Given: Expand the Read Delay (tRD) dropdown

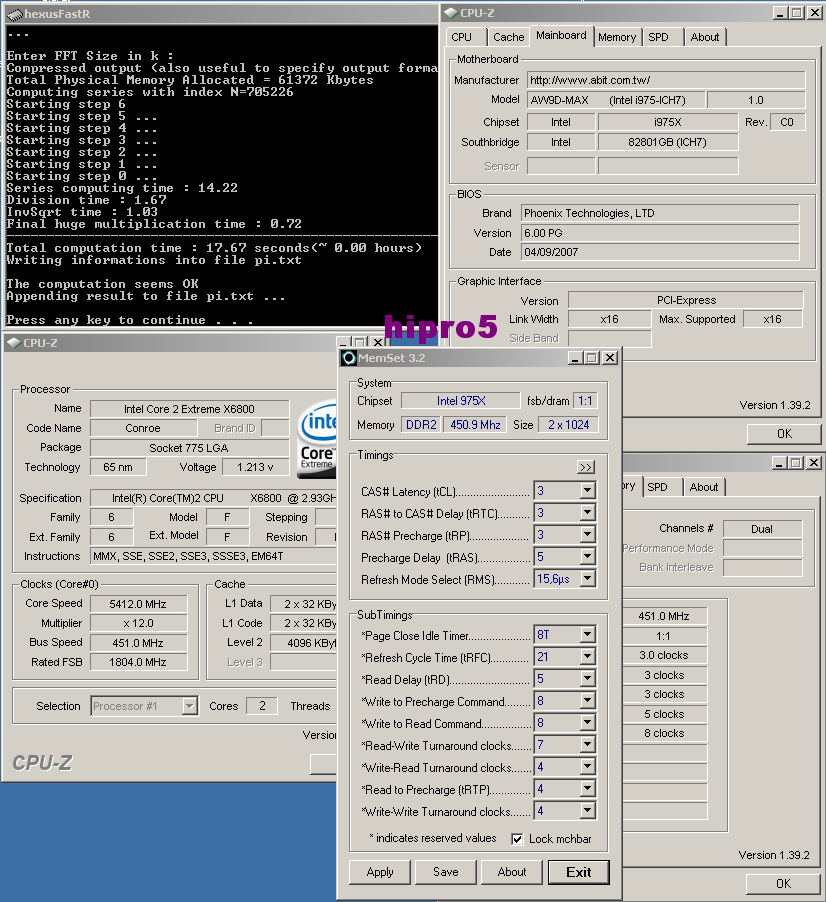Looking at the screenshot, I should point(587,679).
